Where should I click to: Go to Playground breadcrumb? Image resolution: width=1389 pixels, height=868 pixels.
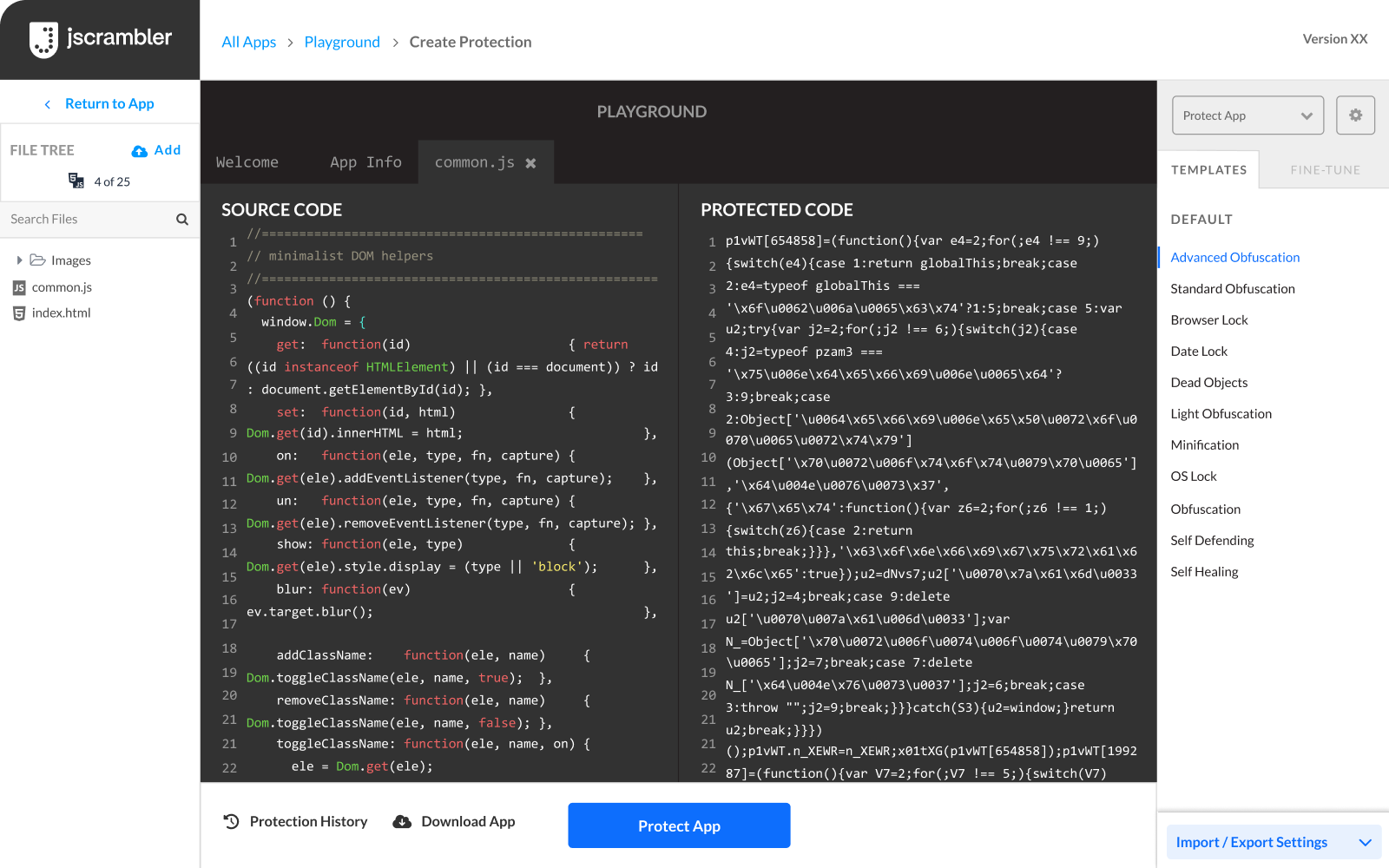pos(342,42)
